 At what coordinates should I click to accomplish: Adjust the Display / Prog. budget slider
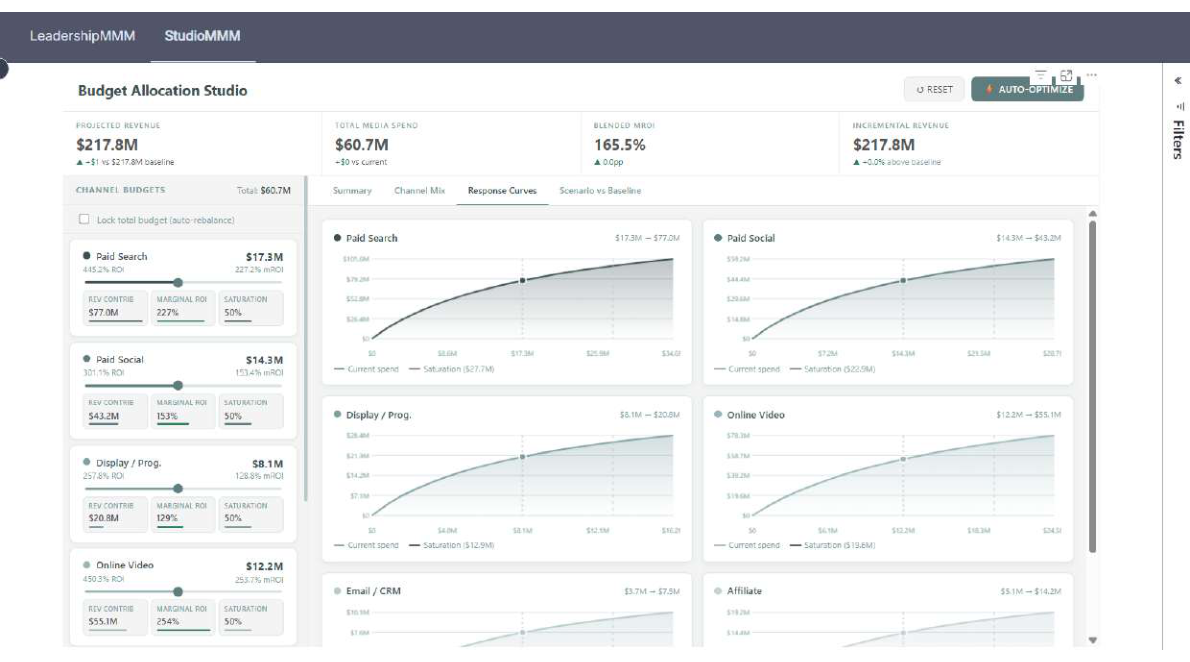click(178, 489)
